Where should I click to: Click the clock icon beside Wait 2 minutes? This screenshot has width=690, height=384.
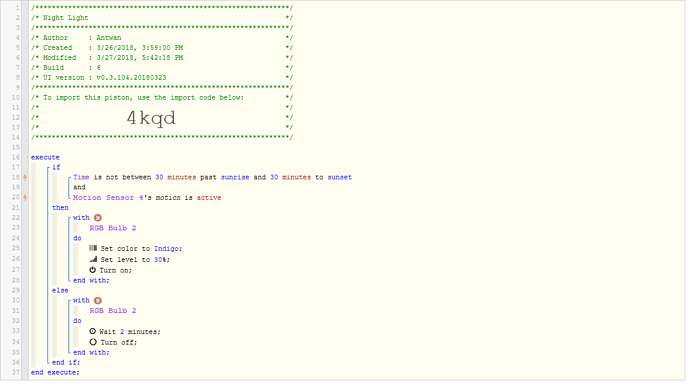tap(93, 331)
